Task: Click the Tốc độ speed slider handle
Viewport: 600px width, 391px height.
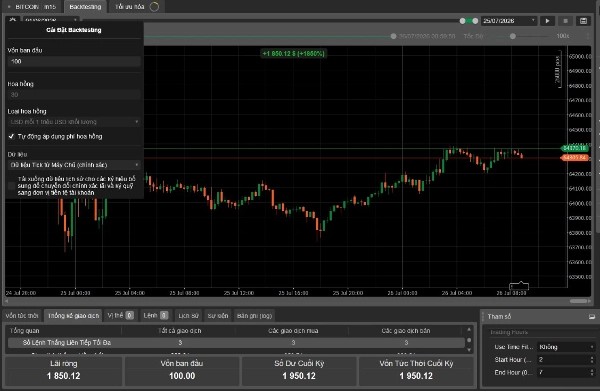Action: (513, 36)
